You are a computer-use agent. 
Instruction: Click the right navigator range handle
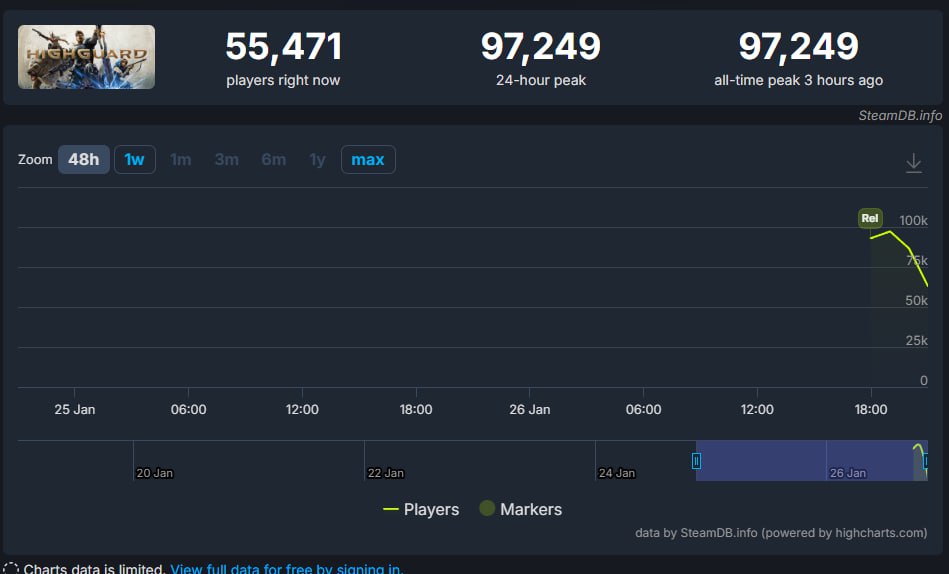926,461
